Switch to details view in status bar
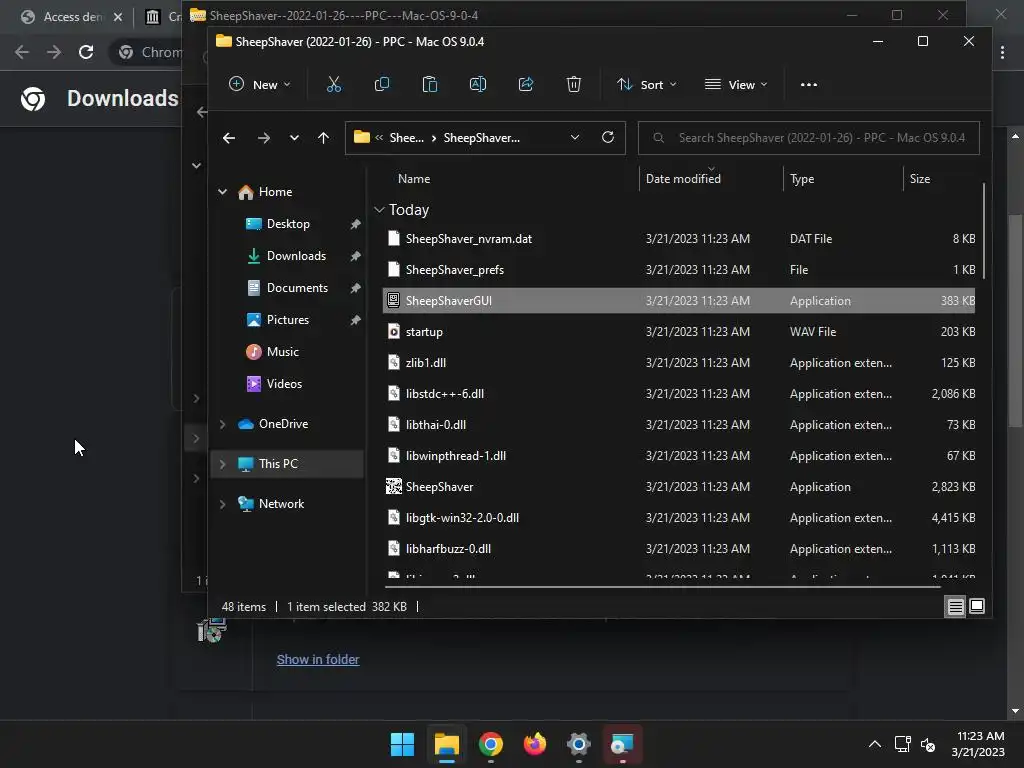Viewport: 1024px width, 768px height. (x=955, y=607)
